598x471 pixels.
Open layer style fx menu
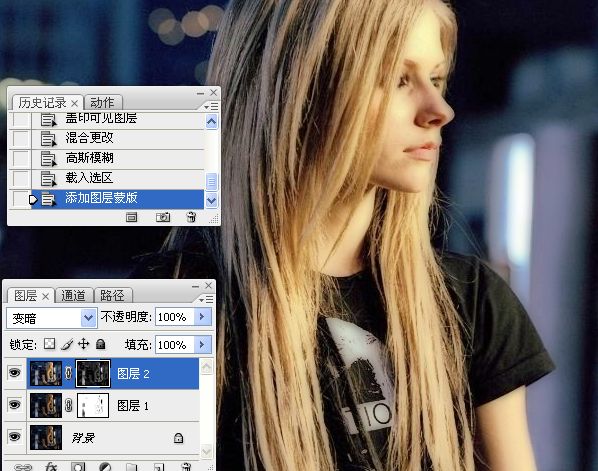51,467
